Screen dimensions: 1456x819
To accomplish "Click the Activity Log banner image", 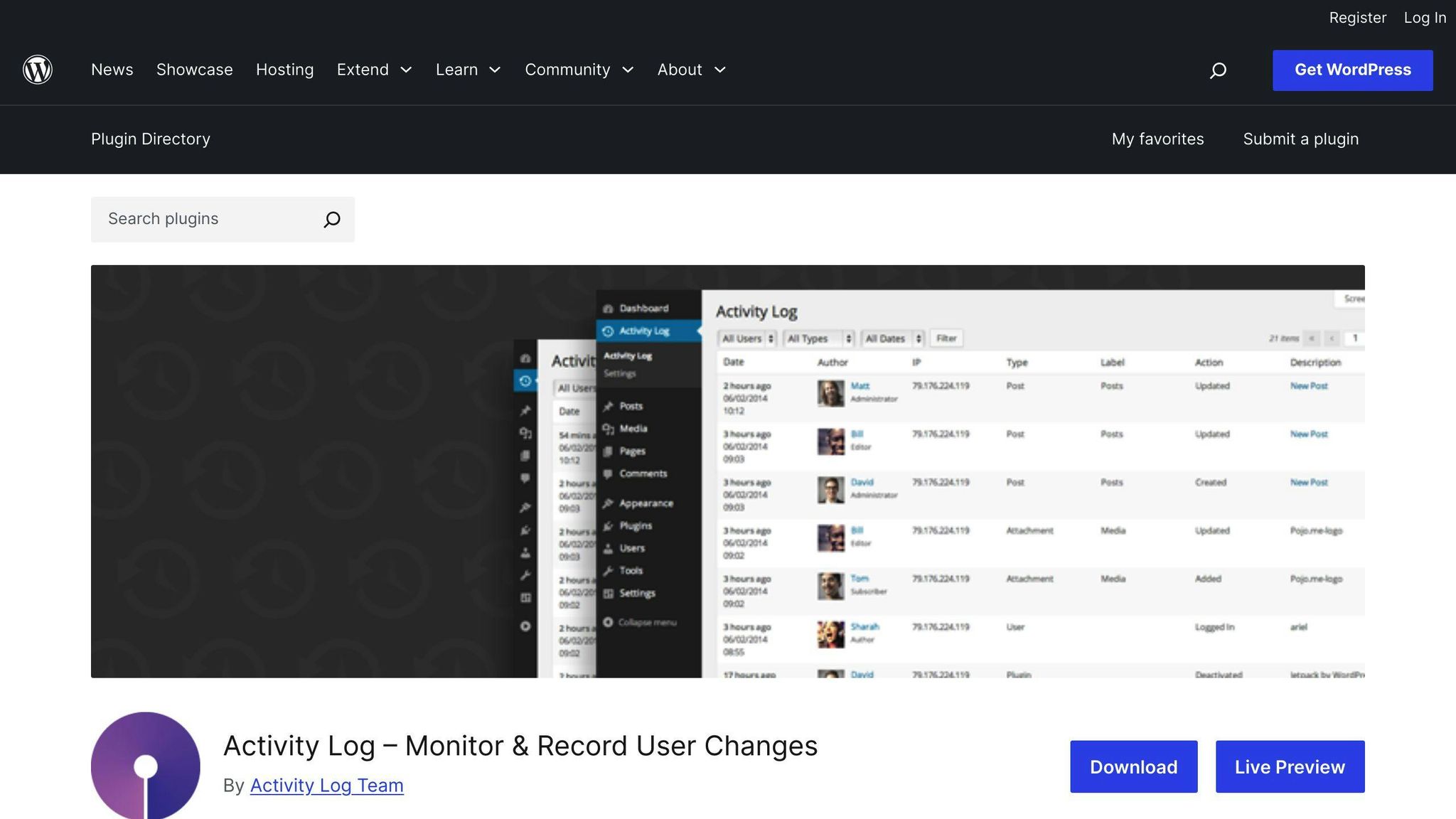I will 728,471.
